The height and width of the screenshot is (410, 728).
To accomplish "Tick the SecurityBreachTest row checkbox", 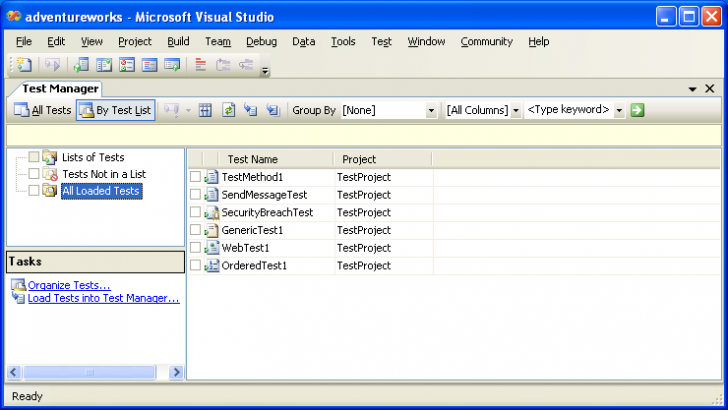I will pyautogui.click(x=195, y=212).
